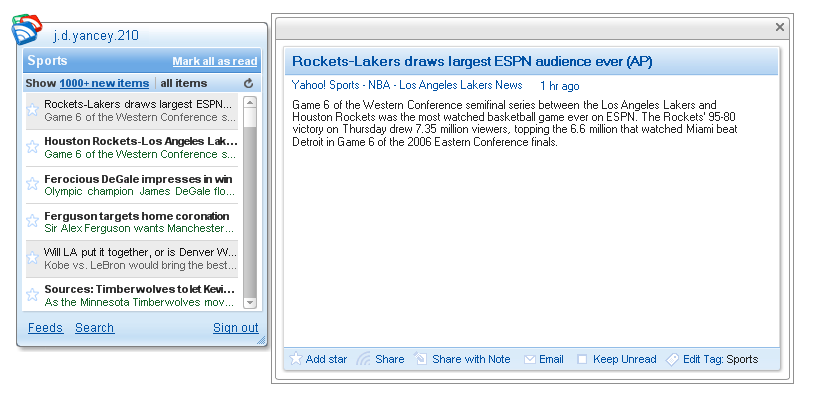Image resolution: width=813 pixels, height=409 pixels.
Task: Check the Keep Unread checkbox
Action: (582, 359)
